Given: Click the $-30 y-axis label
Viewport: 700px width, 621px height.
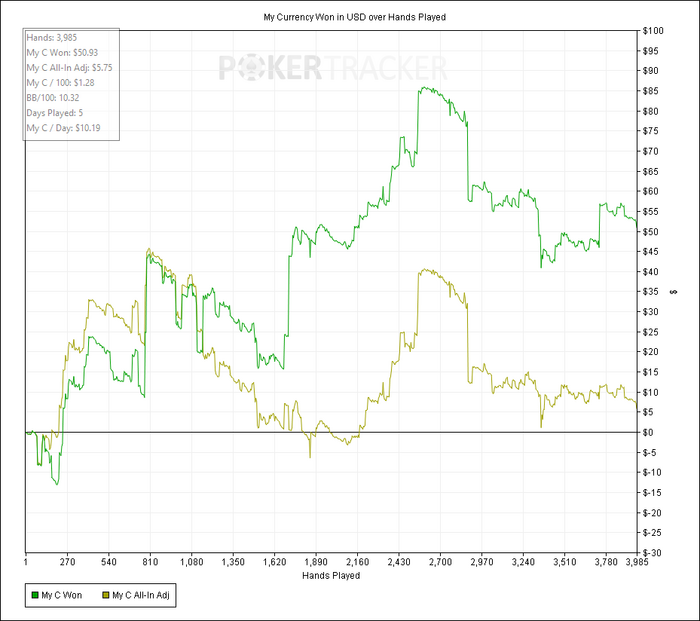Looking at the screenshot, I should point(652,553).
